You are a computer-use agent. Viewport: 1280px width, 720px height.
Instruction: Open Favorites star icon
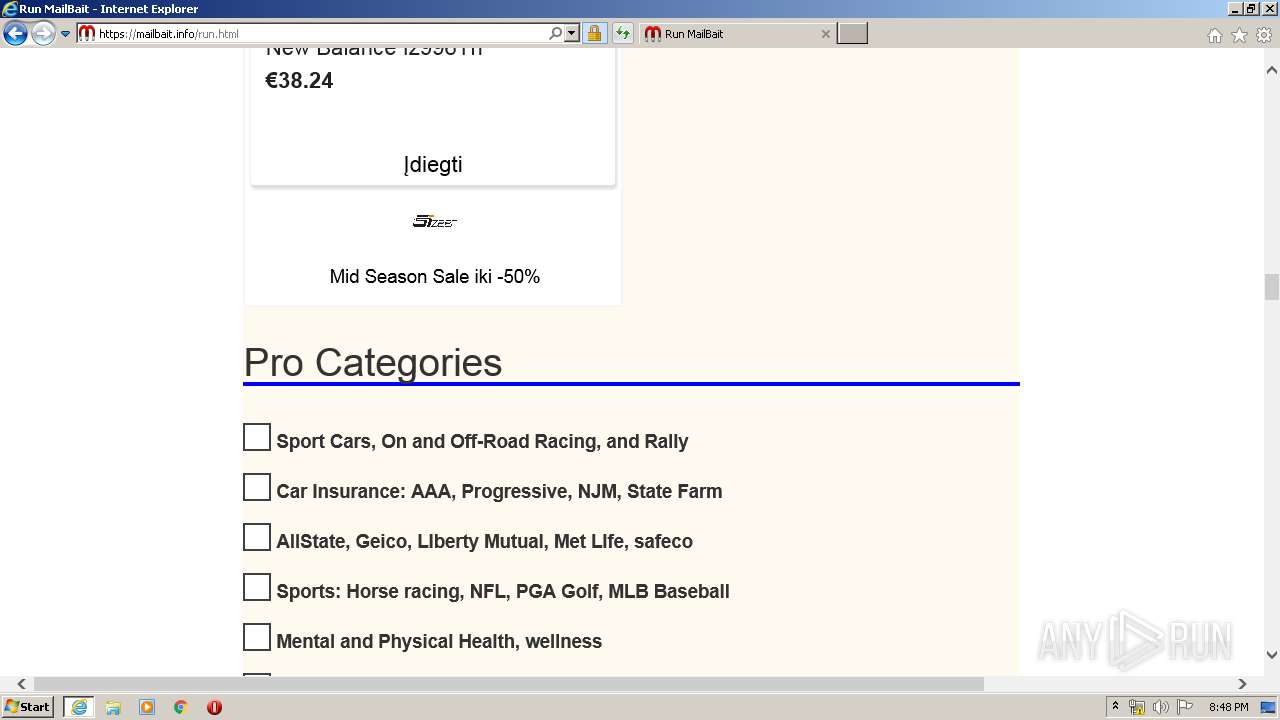pos(1239,35)
